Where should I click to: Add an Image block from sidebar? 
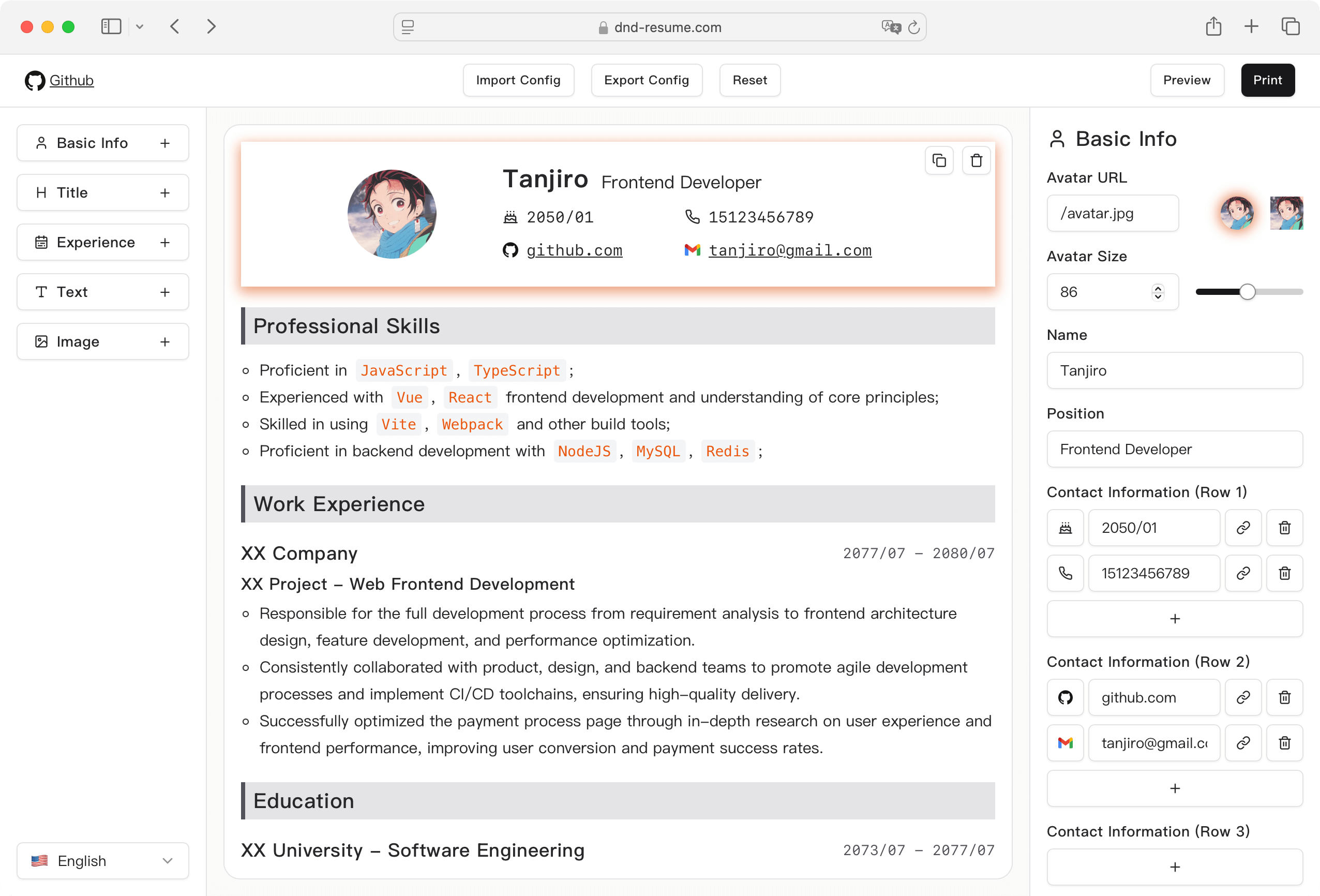tap(164, 341)
